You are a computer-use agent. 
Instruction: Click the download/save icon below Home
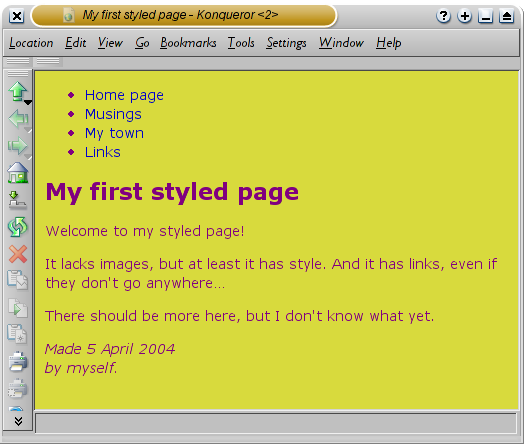(x=17, y=200)
